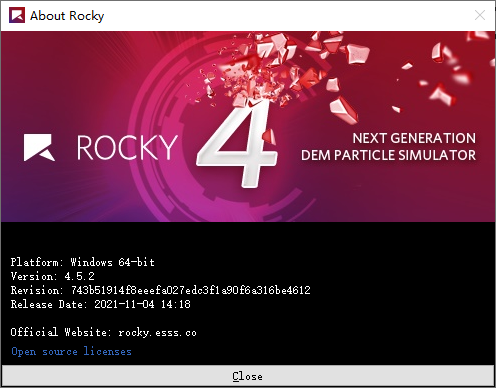Click the Close button
Screen dimensions: 496x388
[x=248, y=376]
